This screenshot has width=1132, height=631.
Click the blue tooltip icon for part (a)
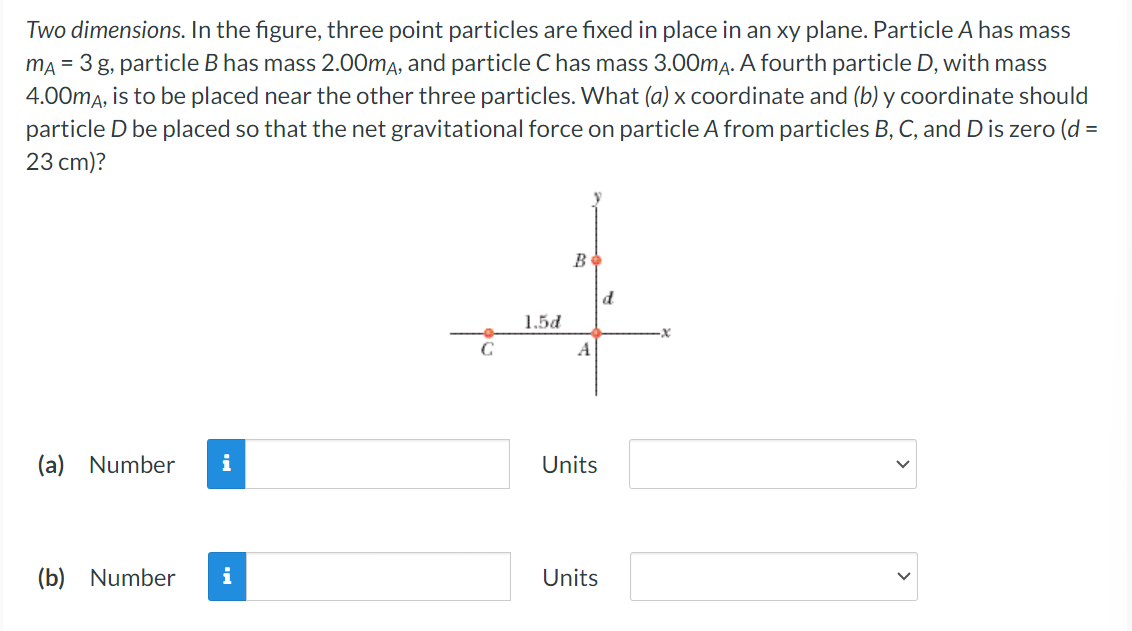pyautogui.click(x=227, y=464)
